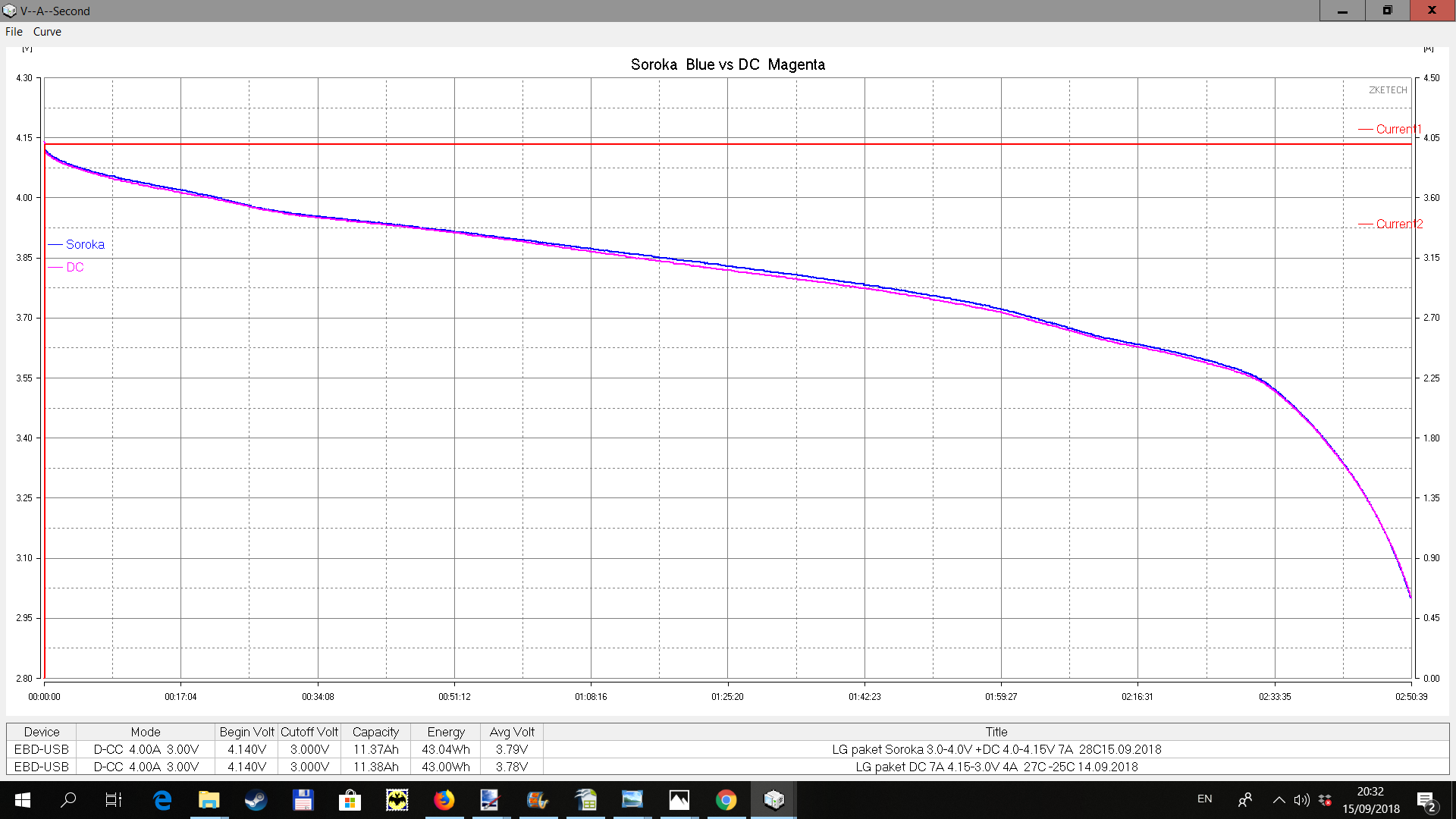Click the Soroka legend entry
This screenshot has width=1456, height=819.
click(84, 244)
